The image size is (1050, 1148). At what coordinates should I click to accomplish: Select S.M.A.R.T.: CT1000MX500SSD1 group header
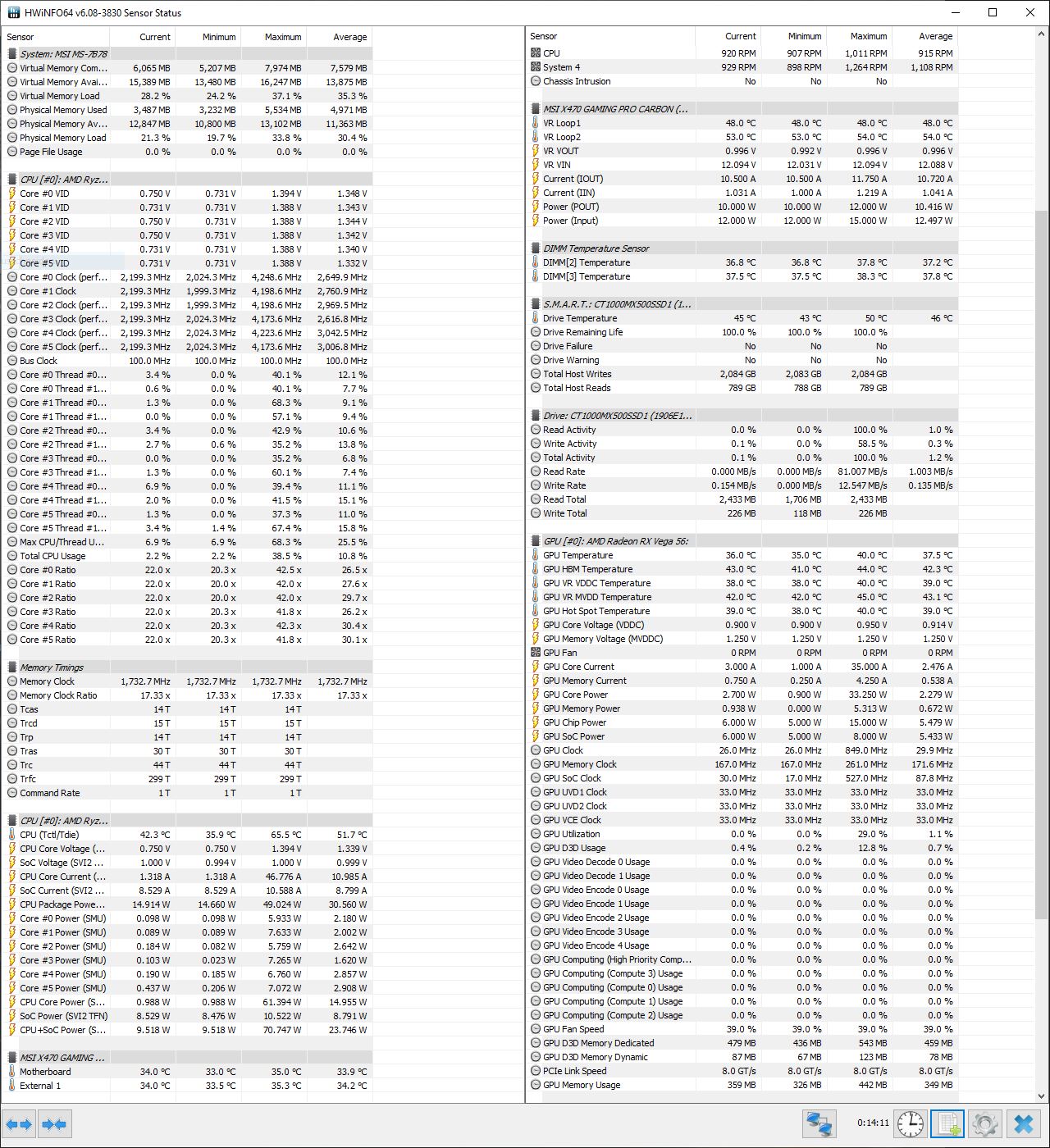tap(743, 304)
